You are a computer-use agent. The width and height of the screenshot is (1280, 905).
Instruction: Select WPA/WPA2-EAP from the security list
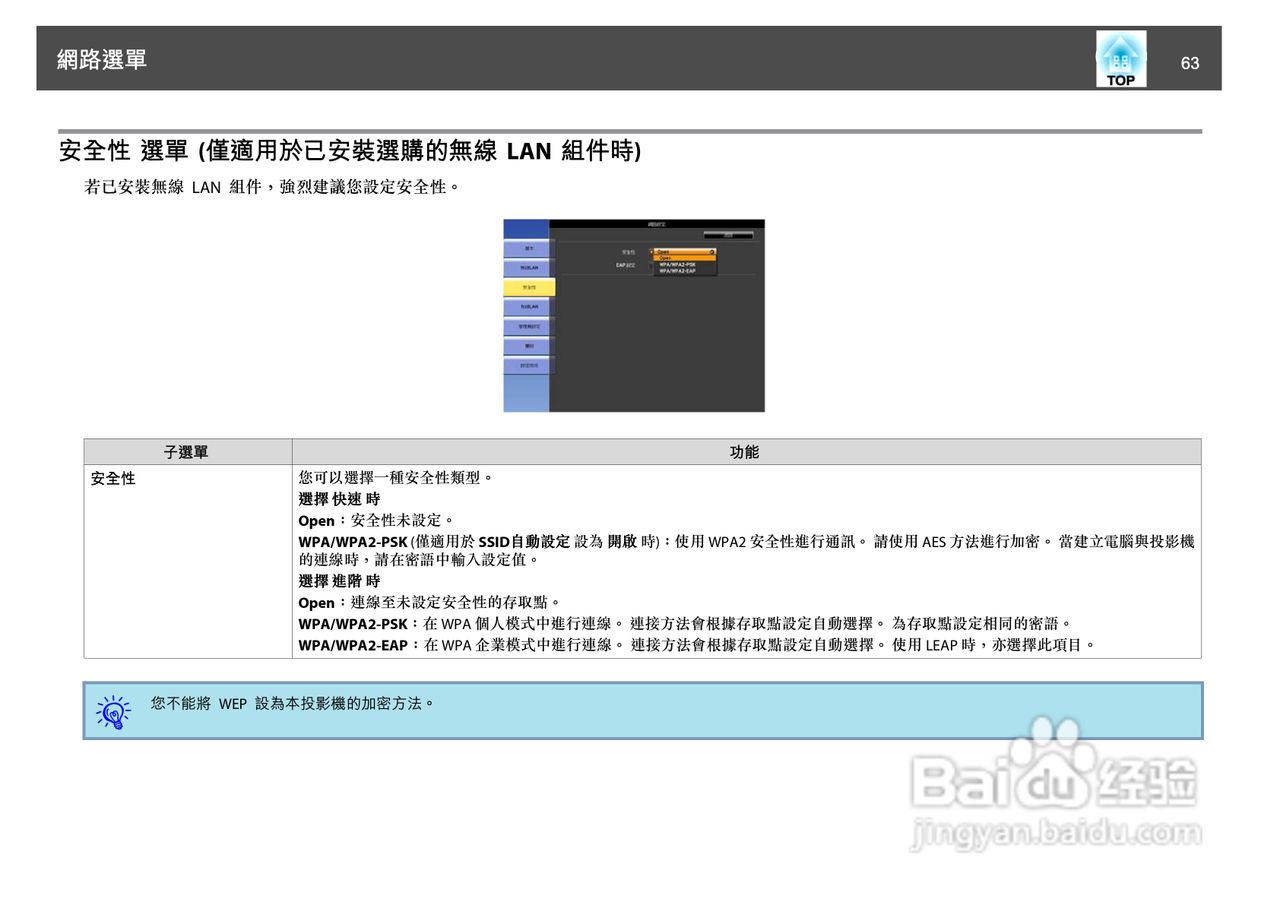[x=678, y=272]
